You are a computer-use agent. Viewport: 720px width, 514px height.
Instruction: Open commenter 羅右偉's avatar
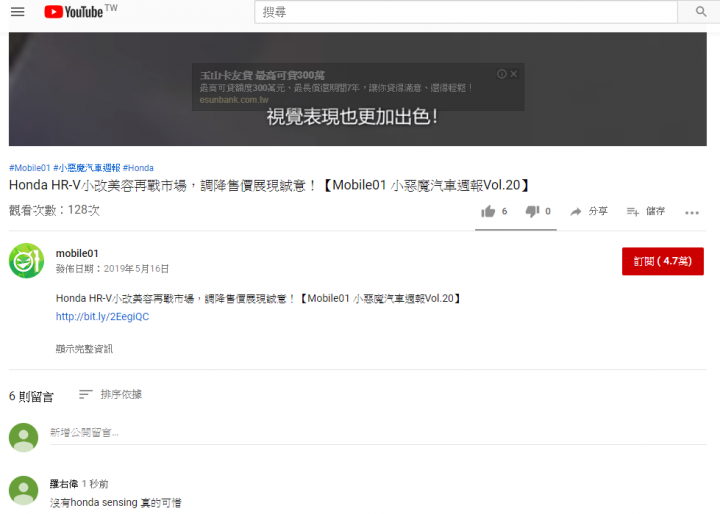23,490
